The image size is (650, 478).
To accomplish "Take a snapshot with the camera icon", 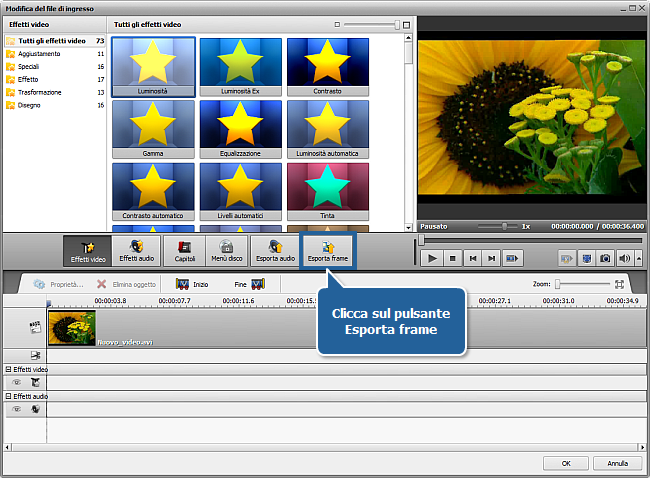I will 604,258.
